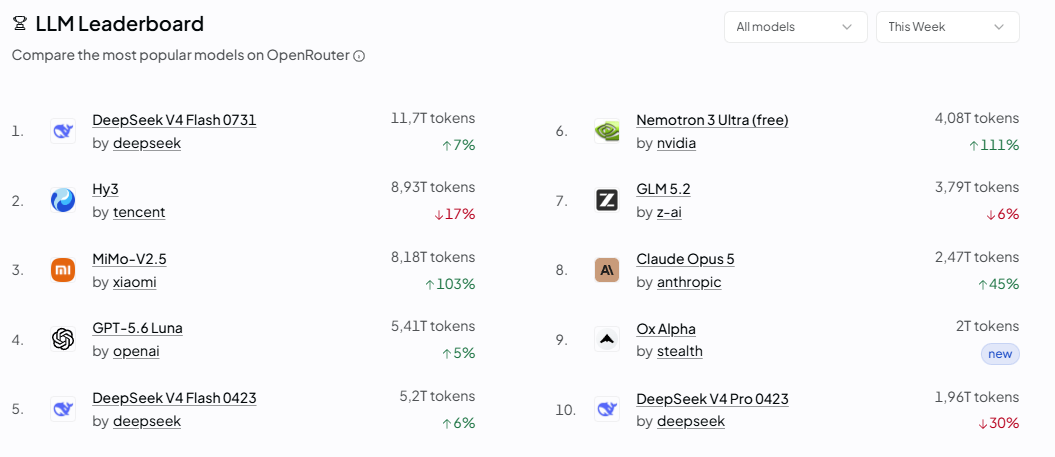The image size is (1055, 457).
Task: Click the Tencent Hy3 blue swirl icon
Action: point(63,201)
